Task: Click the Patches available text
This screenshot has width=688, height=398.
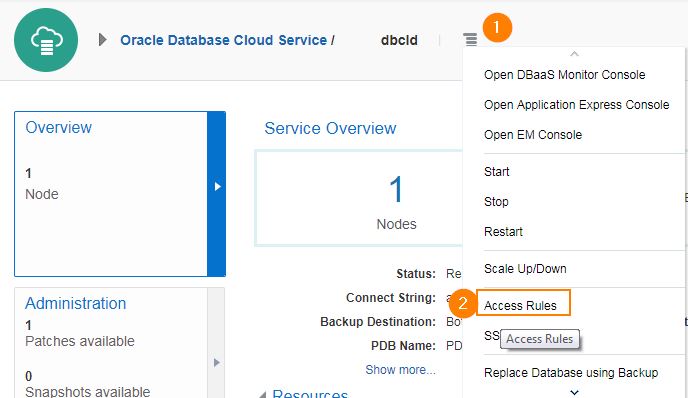Action: point(79,341)
